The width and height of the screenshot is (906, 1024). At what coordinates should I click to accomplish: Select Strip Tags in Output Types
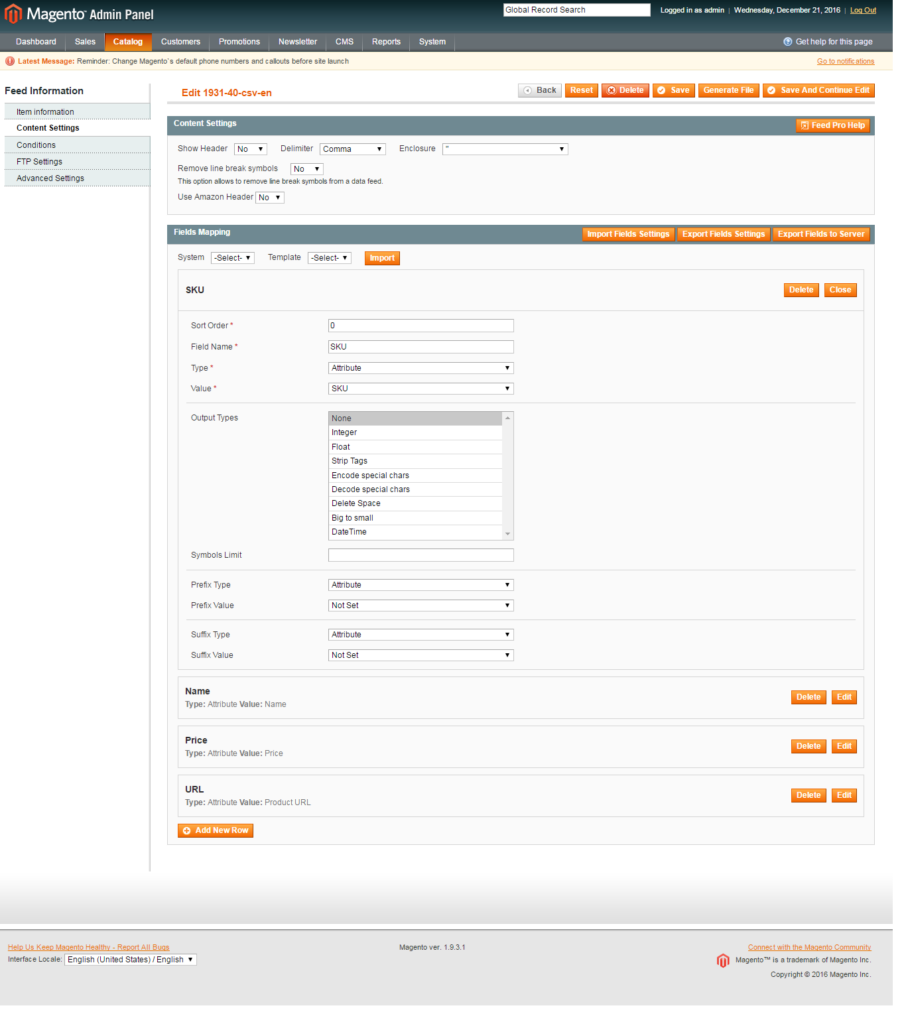[x=415, y=461]
